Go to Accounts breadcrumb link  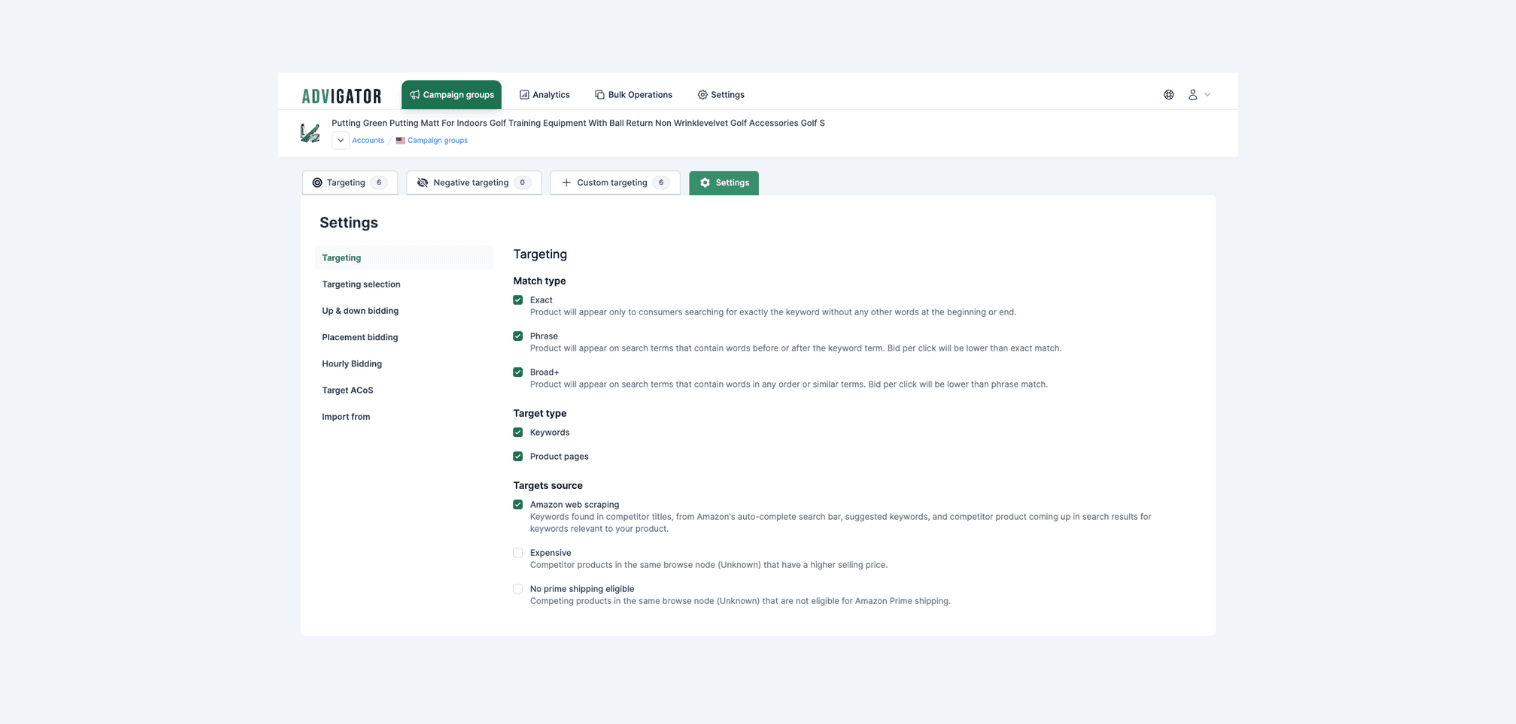click(x=368, y=141)
